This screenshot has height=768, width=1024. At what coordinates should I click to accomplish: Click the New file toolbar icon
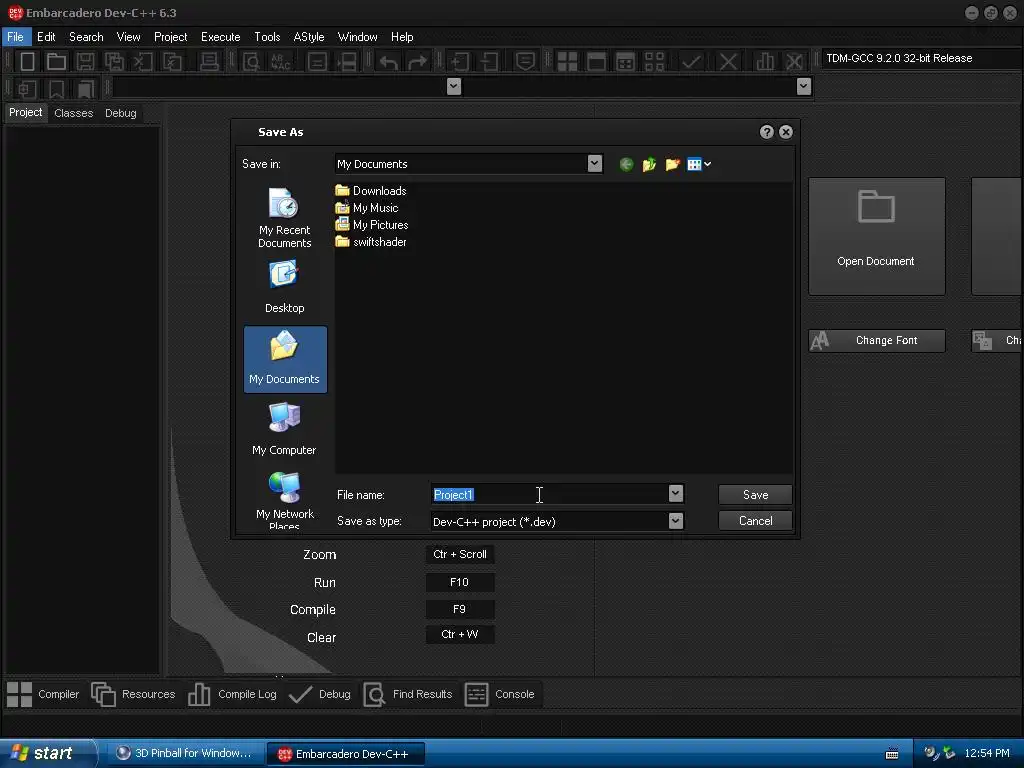(x=27, y=62)
